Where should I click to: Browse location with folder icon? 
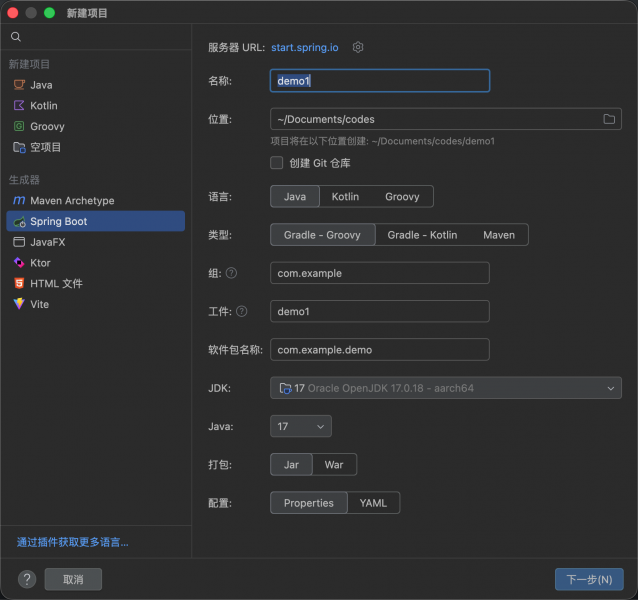click(x=609, y=119)
